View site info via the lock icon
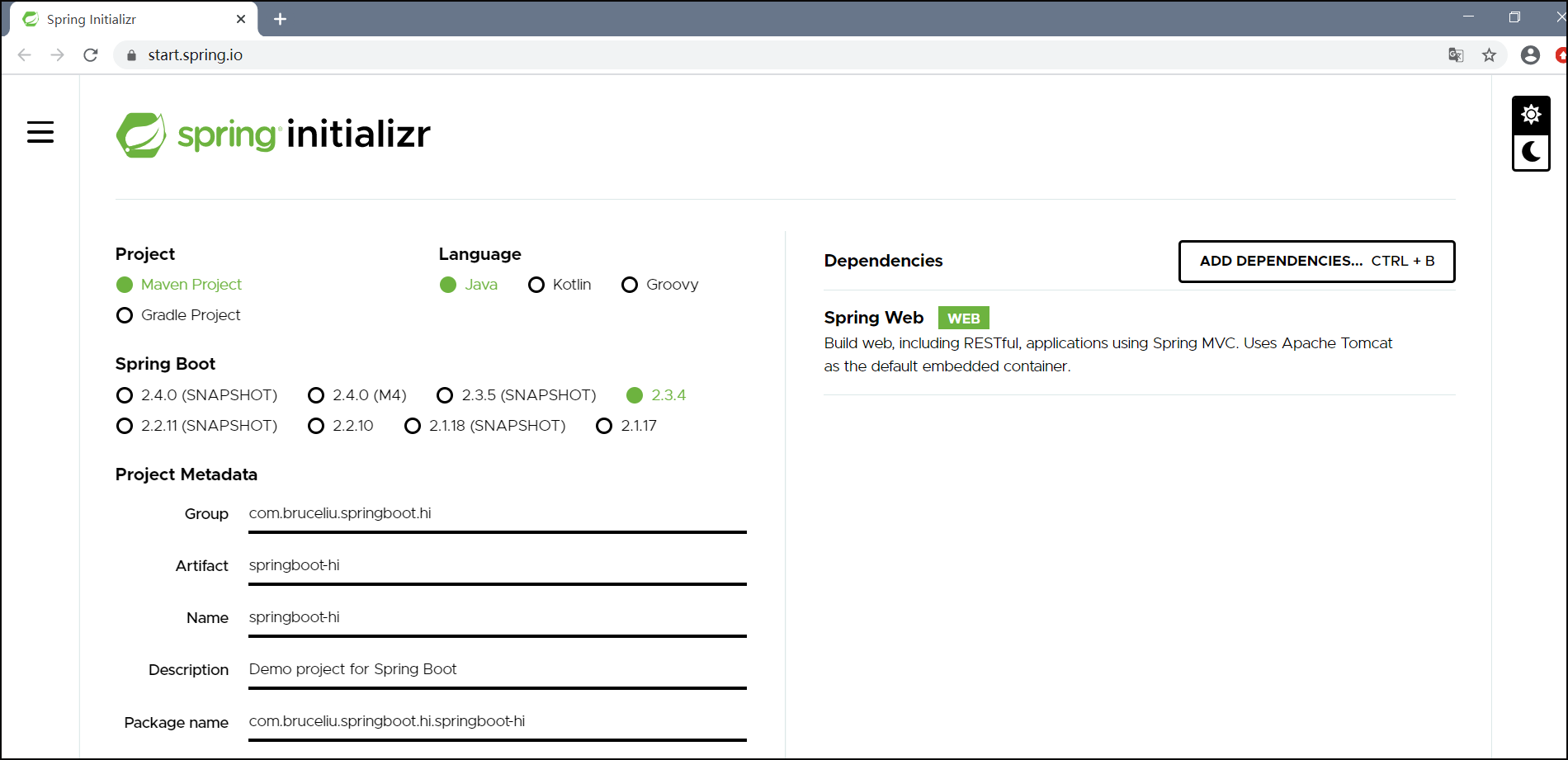The width and height of the screenshot is (1568, 760). tap(131, 55)
